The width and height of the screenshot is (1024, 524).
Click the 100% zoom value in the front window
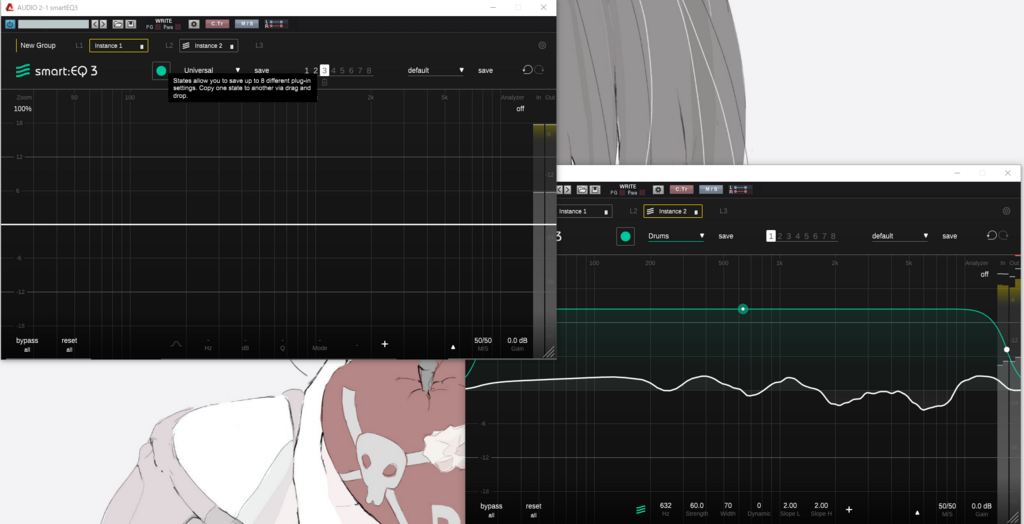point(23,108)
